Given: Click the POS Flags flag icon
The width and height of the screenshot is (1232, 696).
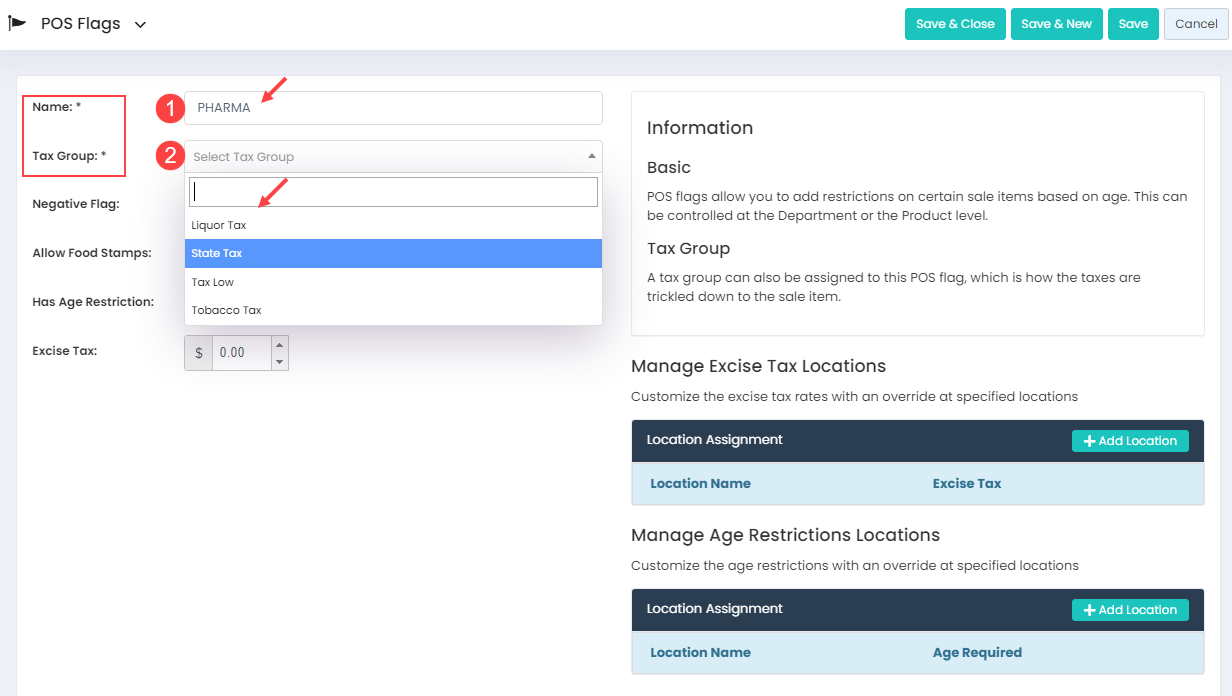Looking at the screenshot, I should tap(17, 23).
